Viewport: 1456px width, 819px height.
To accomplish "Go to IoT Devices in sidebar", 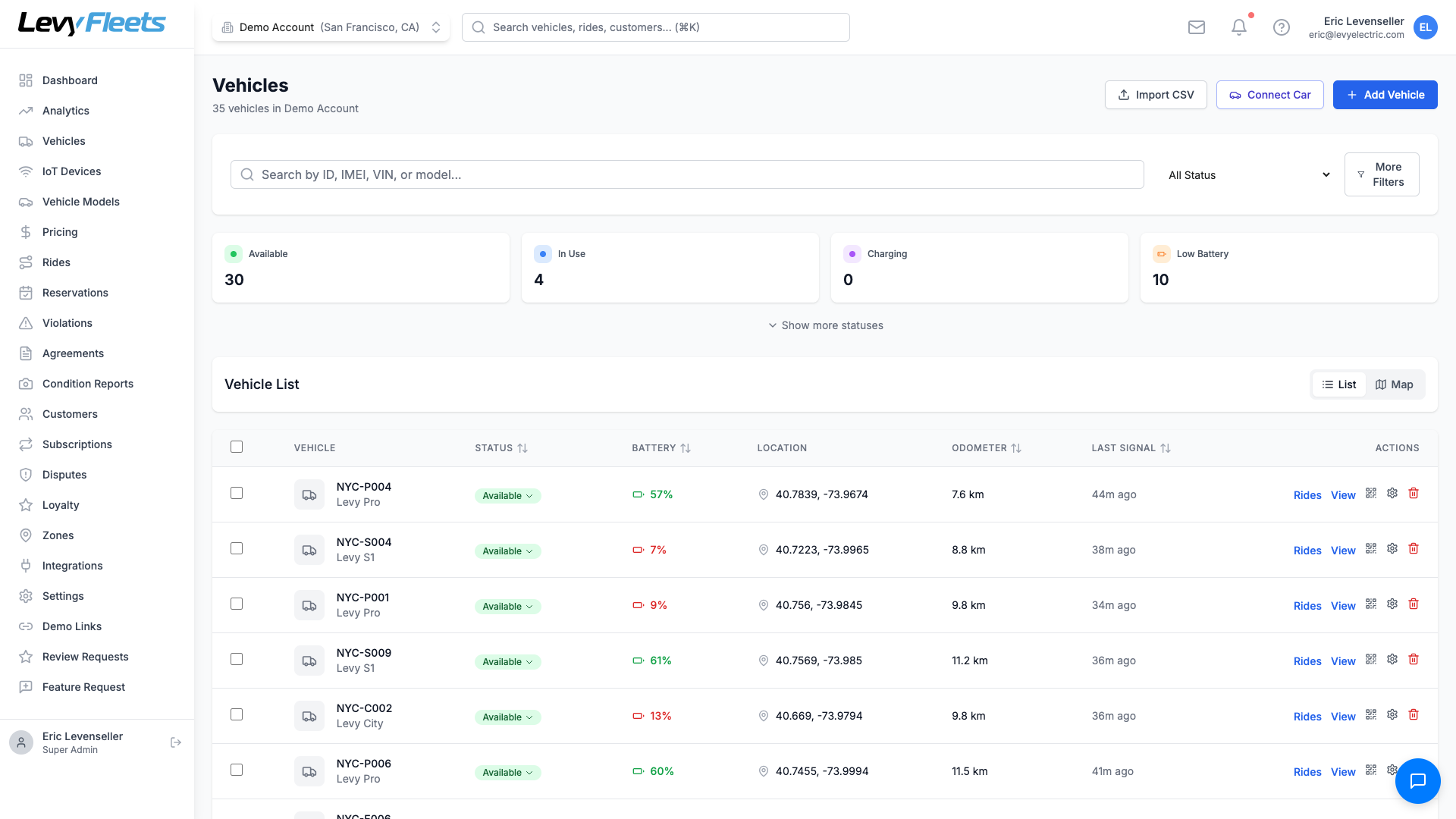I will 71,171.
